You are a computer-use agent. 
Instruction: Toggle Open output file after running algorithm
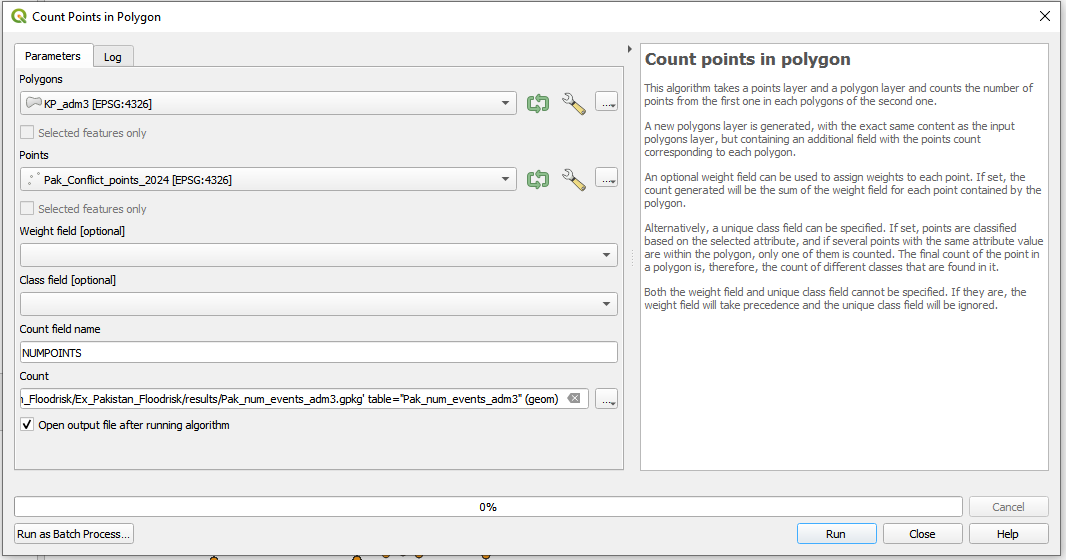[x=28, y=425]
